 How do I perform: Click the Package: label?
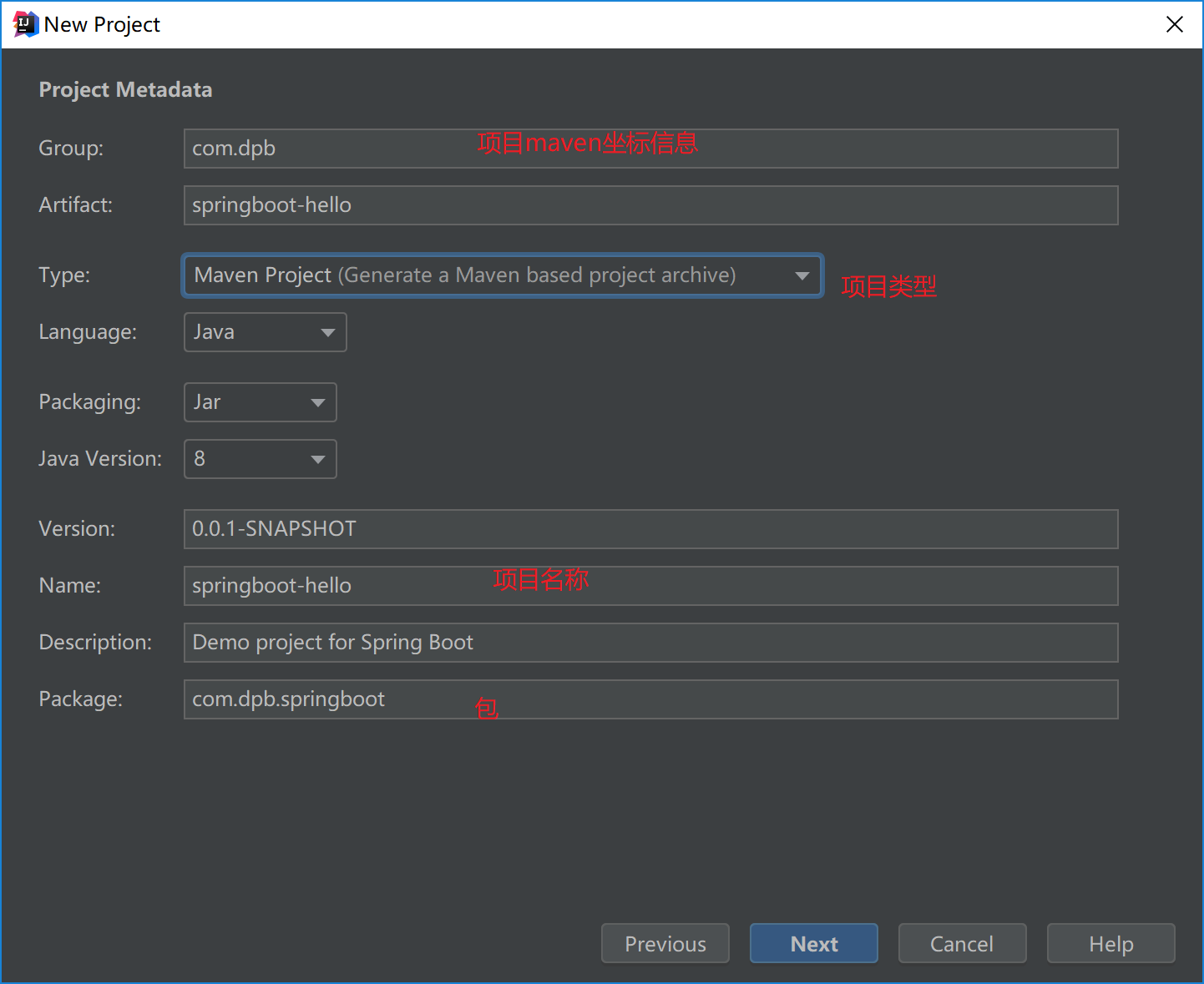coord(80,699)
